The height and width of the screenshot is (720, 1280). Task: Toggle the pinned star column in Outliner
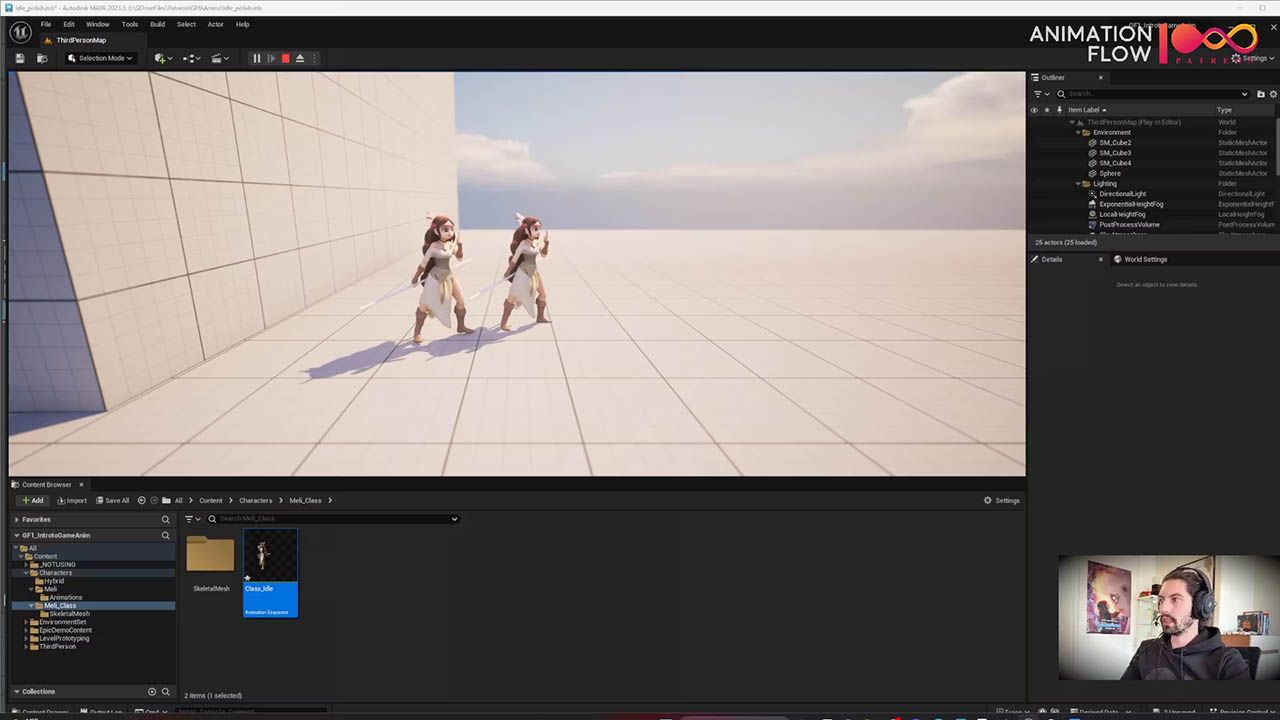click(x=1047, y=110)
